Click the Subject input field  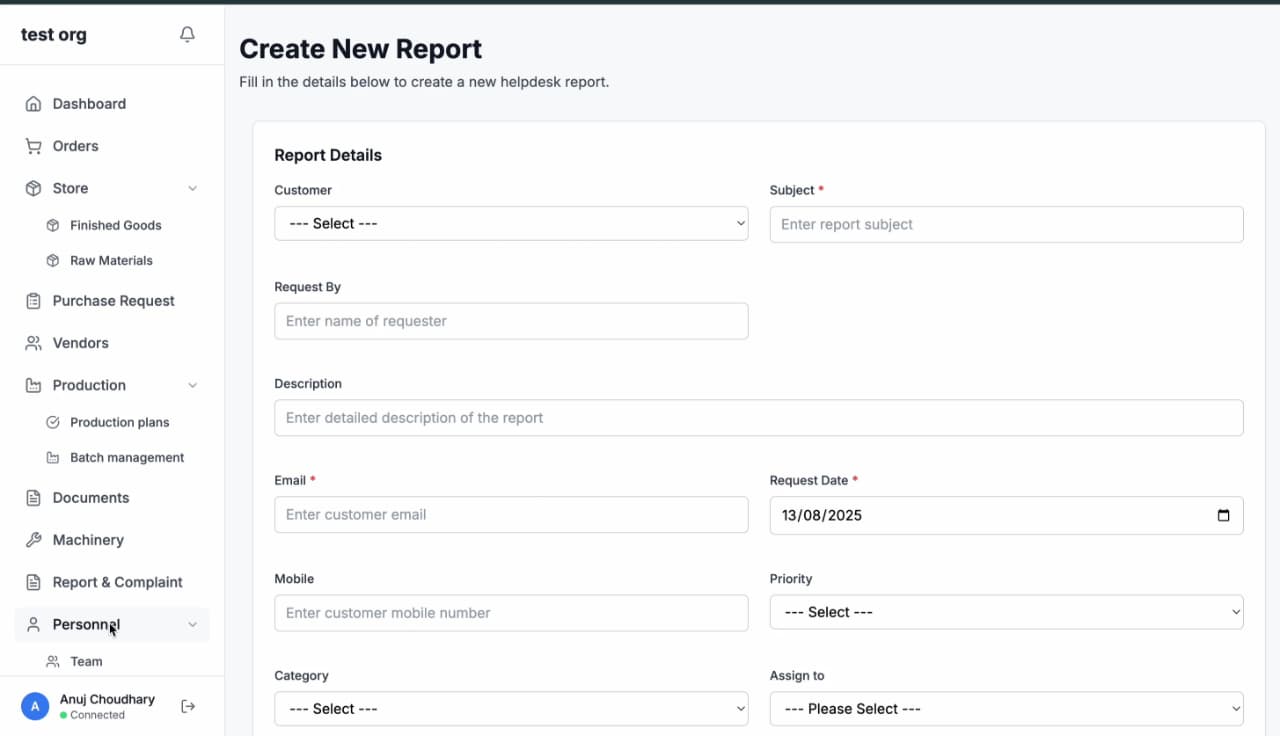pyautogui.click(x=1006, y=225)
